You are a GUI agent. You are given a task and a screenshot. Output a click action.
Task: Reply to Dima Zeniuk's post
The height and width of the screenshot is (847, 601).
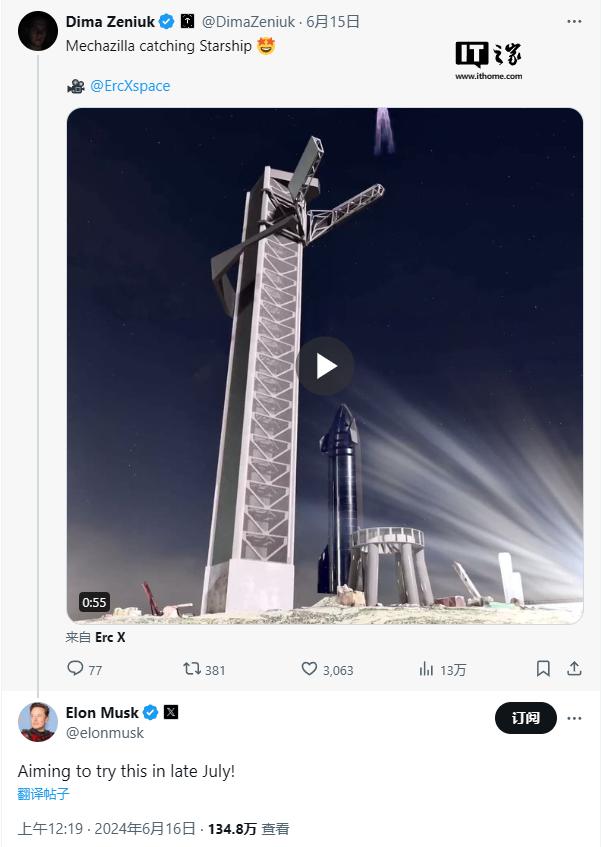[76, 669]
